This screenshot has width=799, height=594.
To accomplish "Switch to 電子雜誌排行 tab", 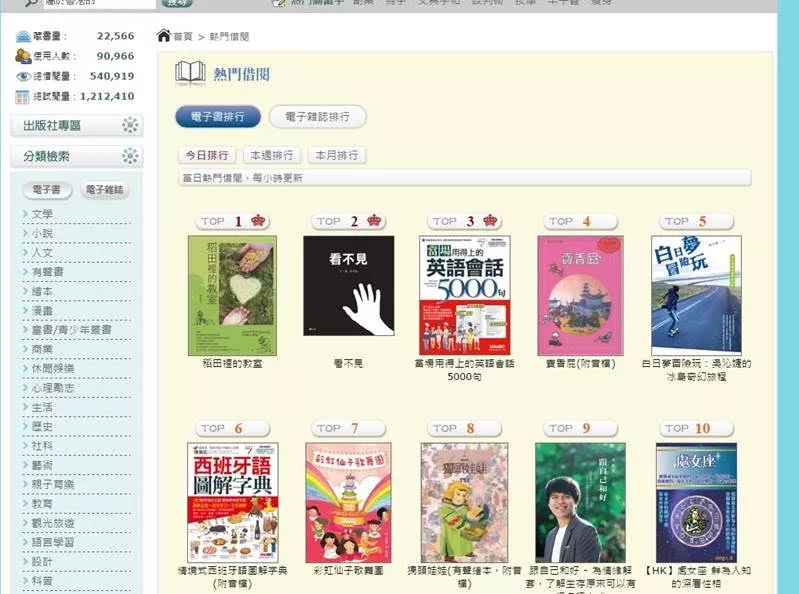I will pyautogui.click(x=317, y=117).
